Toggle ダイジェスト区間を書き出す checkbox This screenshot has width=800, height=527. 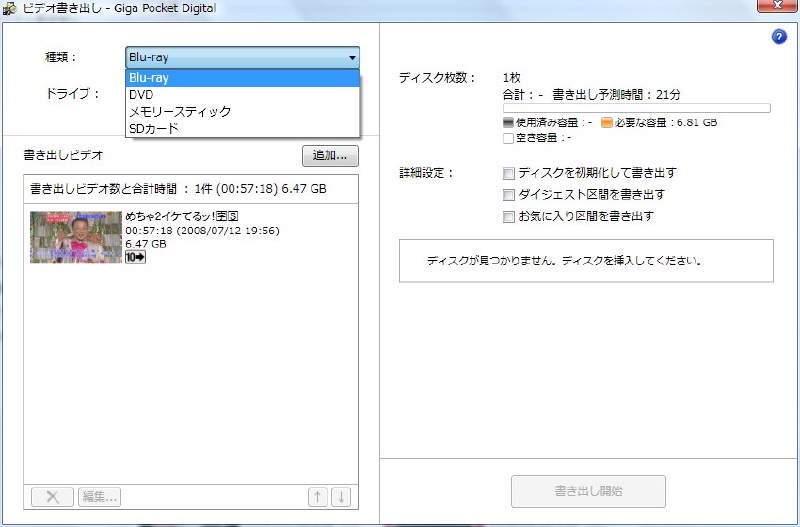click(509, 195)
